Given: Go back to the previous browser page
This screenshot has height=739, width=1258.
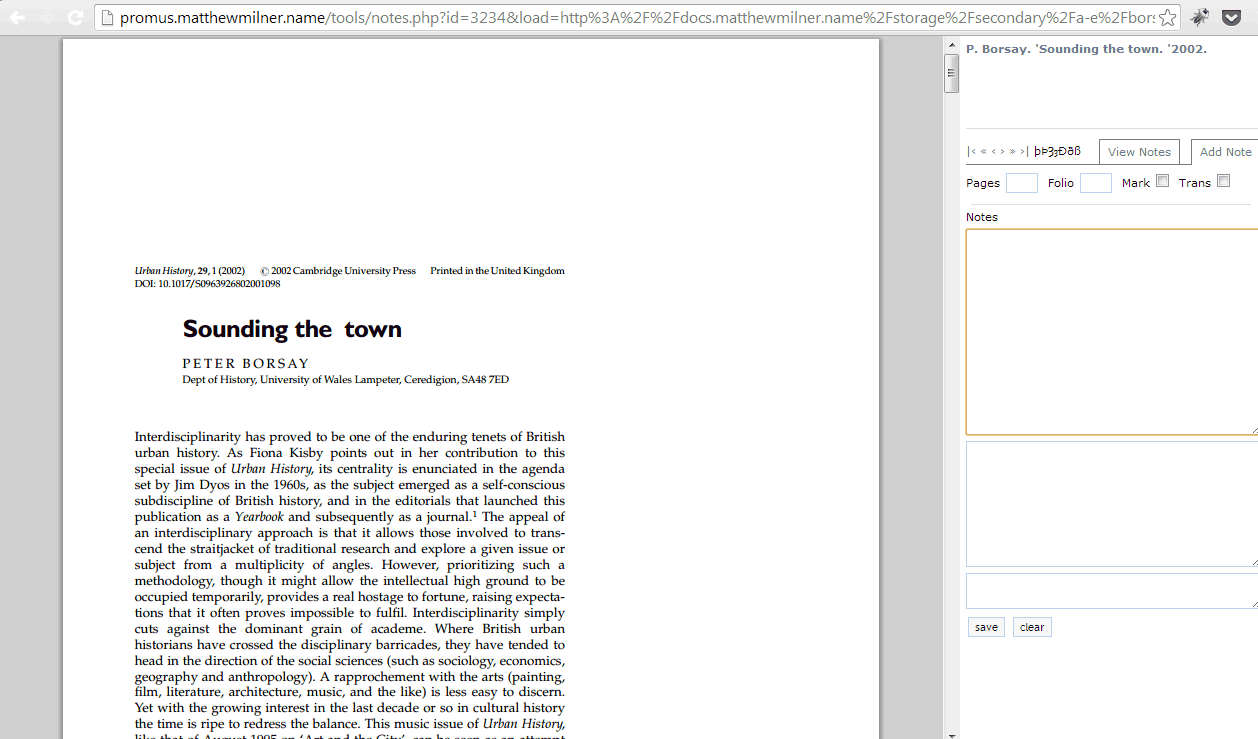Looking at the screenshot, I should pos(18,17).
